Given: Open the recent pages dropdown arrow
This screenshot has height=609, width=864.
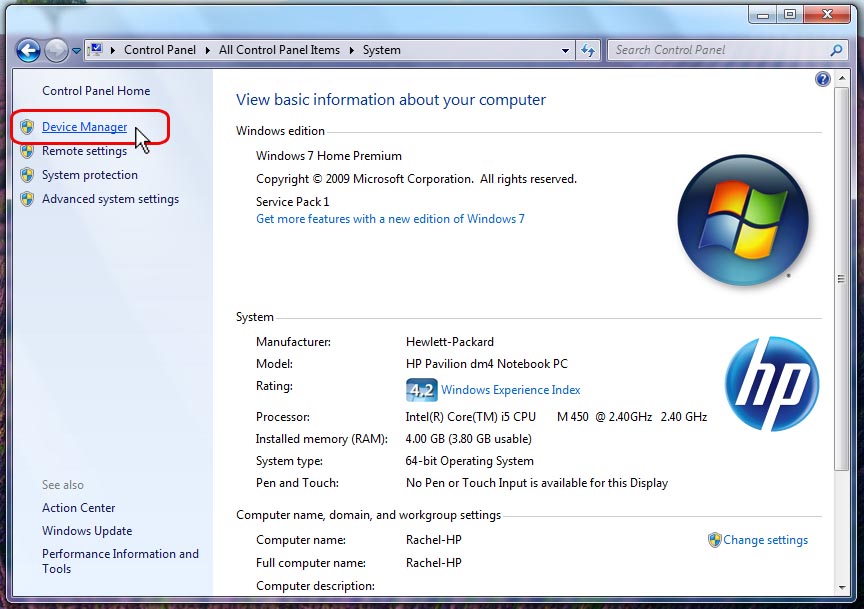Looking at the screenshot, I should 76,51.
